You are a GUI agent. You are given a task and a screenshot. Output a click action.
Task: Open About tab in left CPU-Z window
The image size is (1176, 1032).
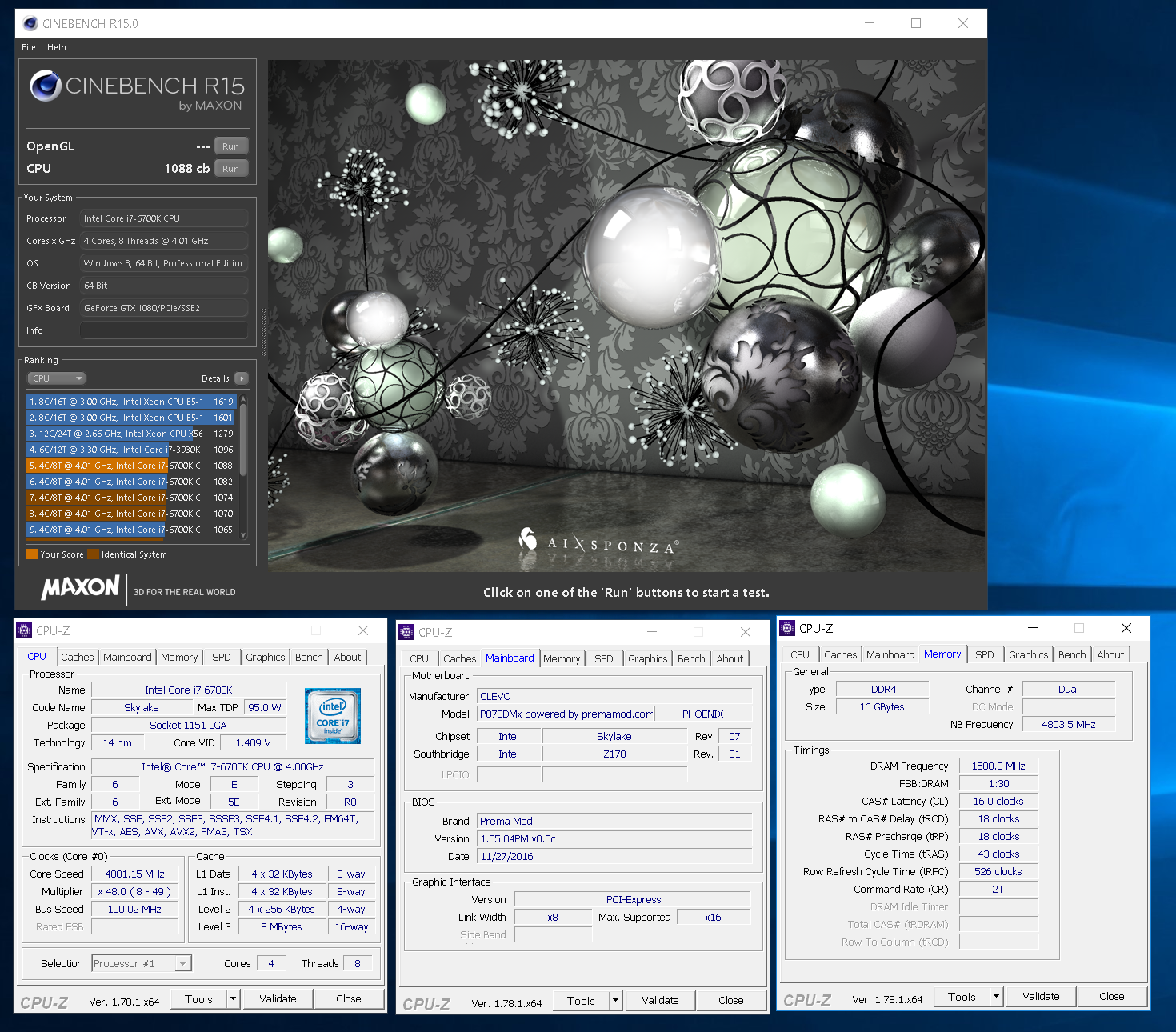348,657
